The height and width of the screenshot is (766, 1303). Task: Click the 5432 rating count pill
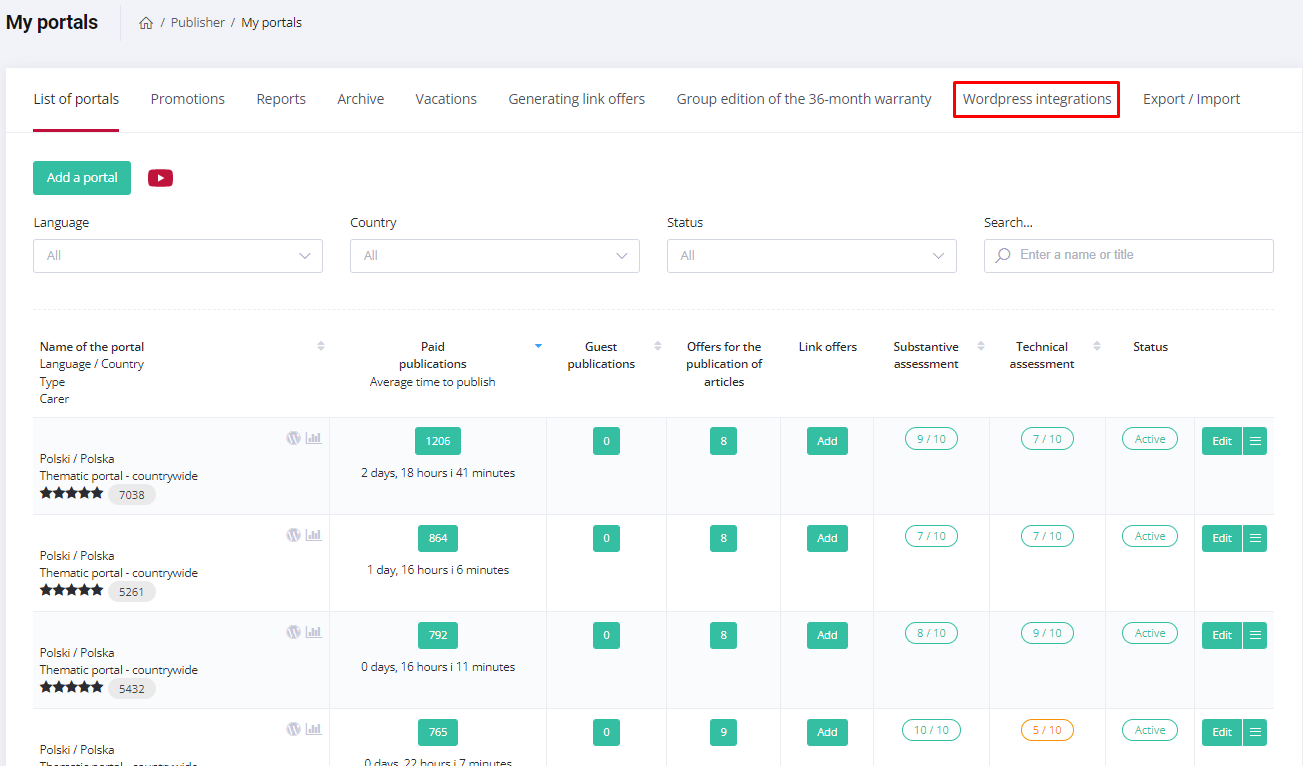132,689
